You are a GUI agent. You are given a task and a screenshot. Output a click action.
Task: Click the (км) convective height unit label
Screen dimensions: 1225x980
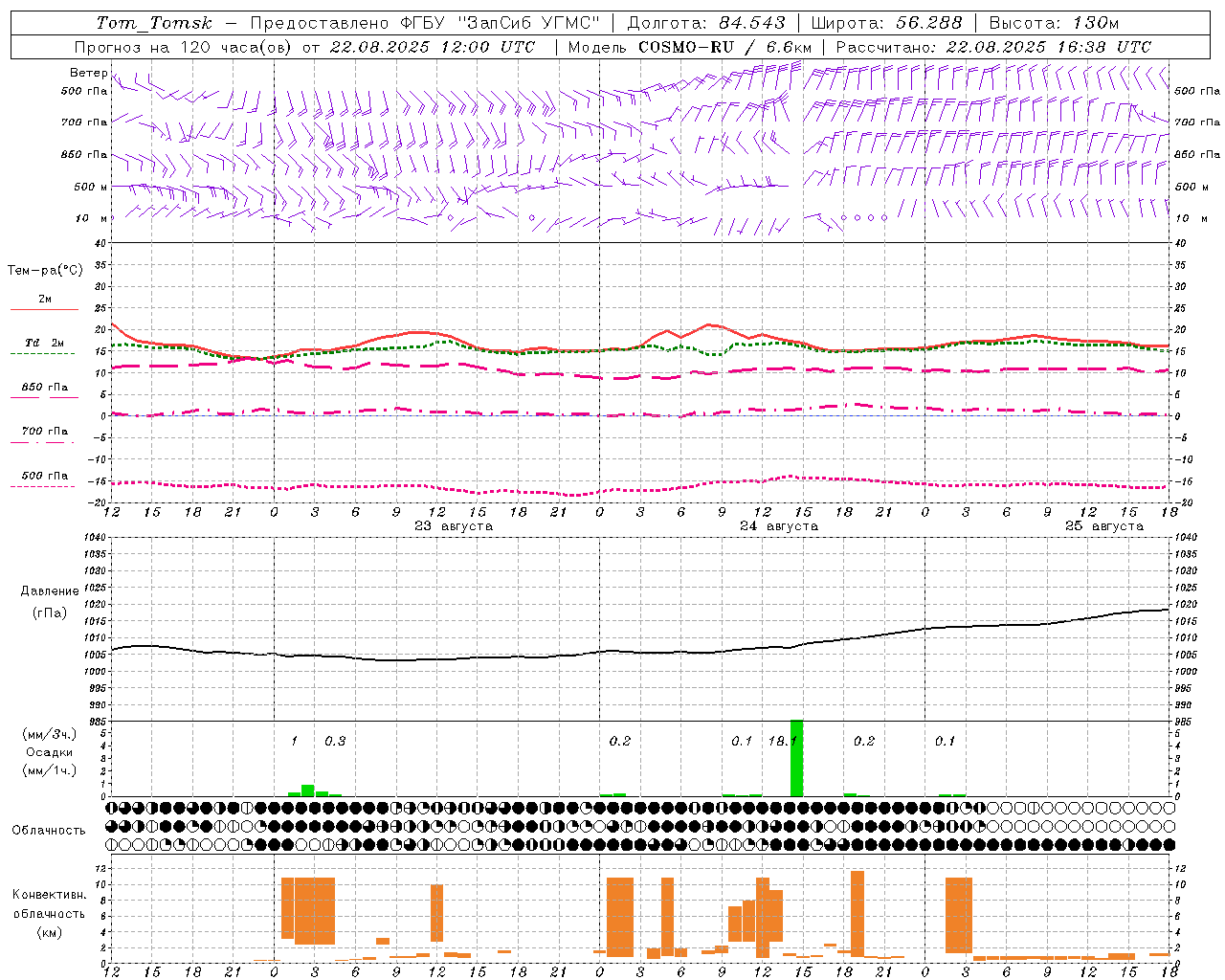(x=49, y=932)
